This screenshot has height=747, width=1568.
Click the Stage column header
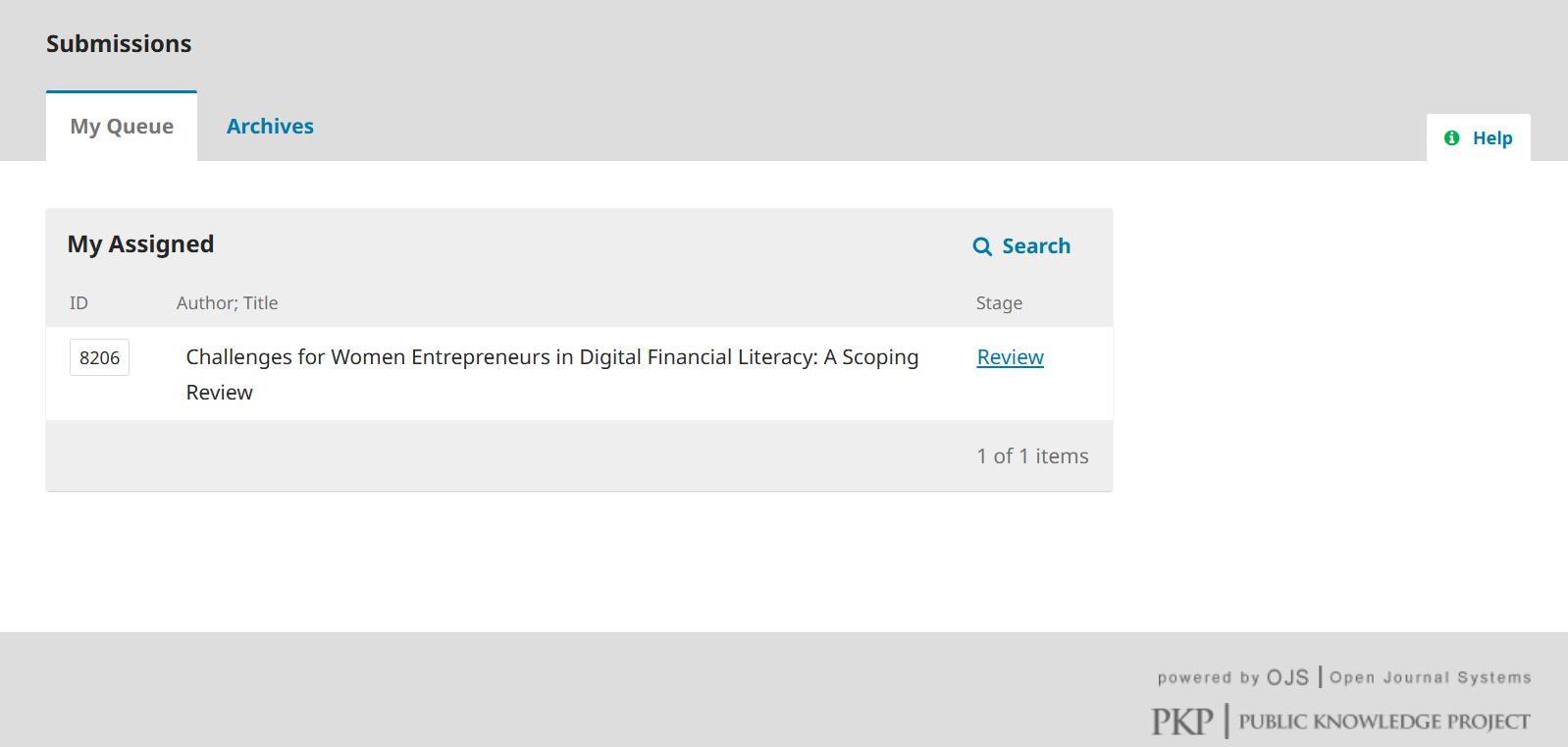click(999, 303)
